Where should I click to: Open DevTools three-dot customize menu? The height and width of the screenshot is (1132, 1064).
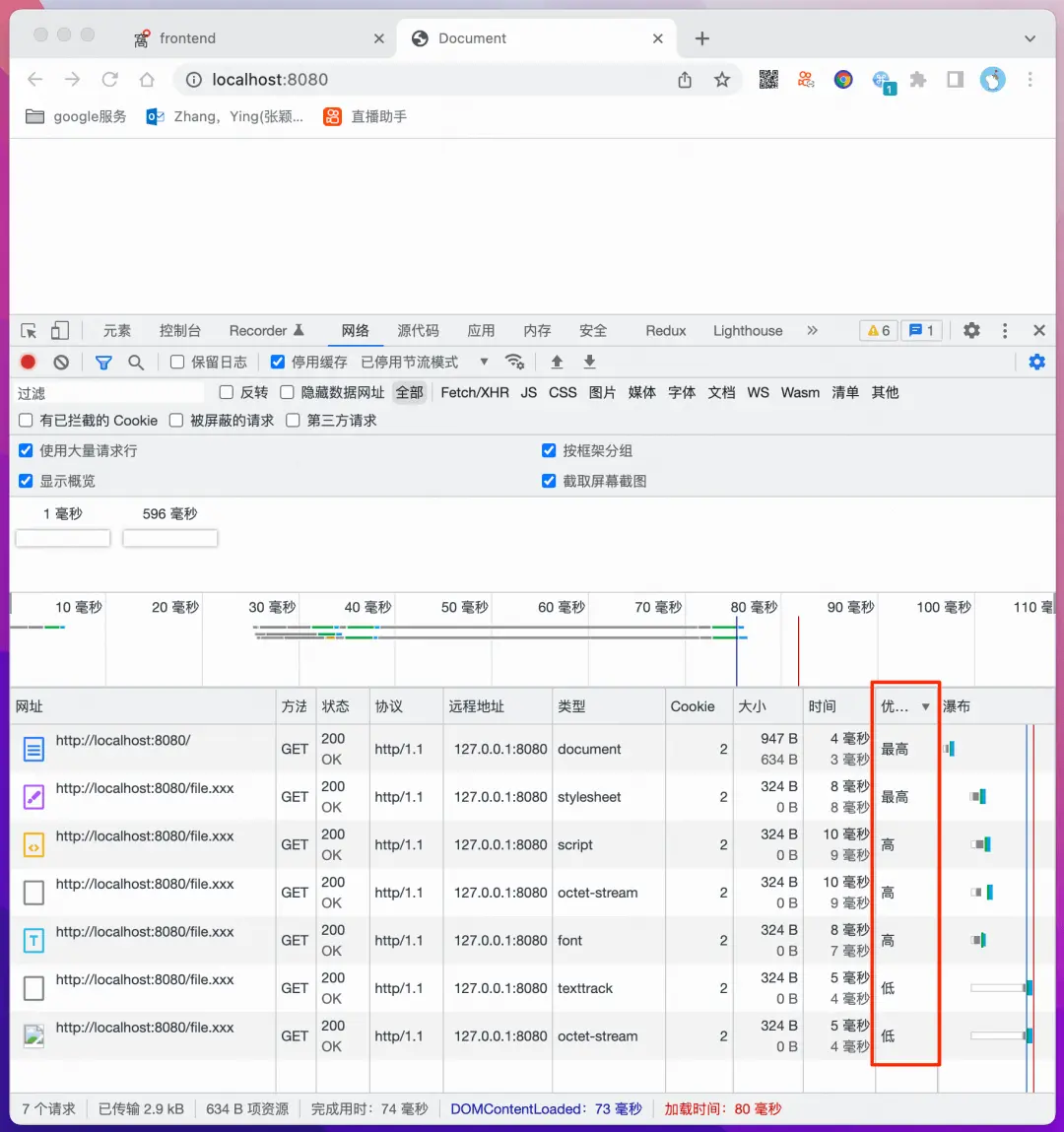click(1005, 331)
